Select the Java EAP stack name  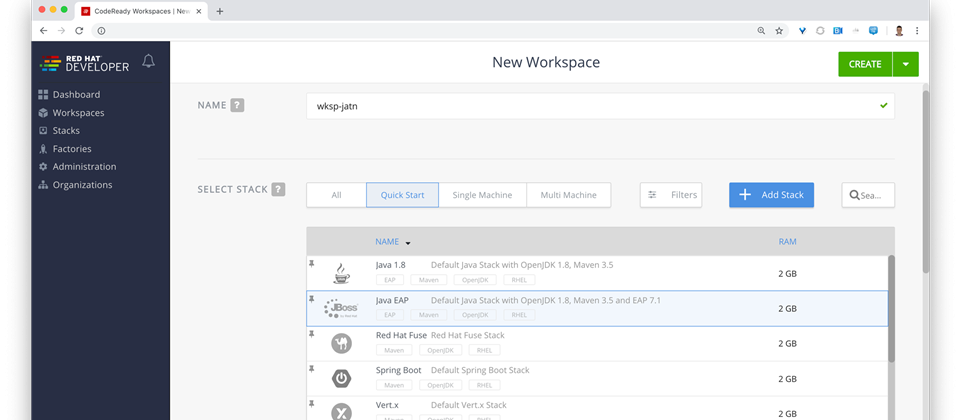tap(392, 300)
